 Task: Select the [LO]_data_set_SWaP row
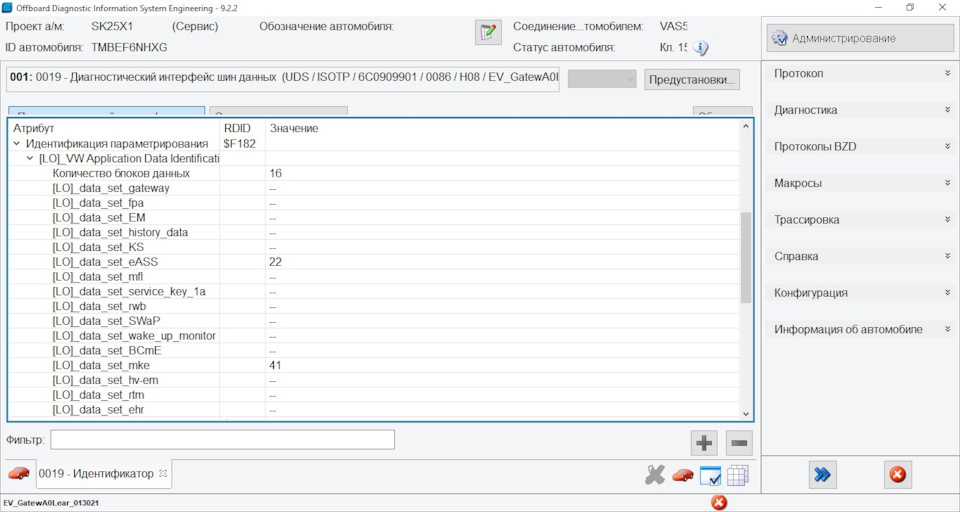[373, 321]
